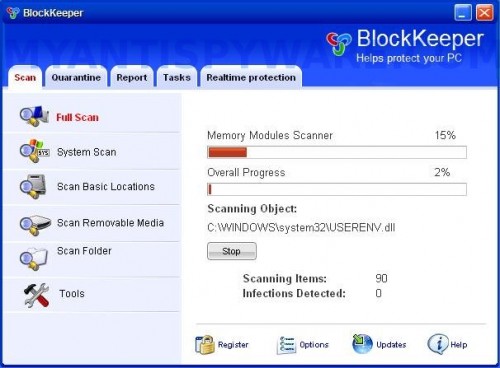
Task: Open the Help info bubble icon
Action: click(438, 344)
